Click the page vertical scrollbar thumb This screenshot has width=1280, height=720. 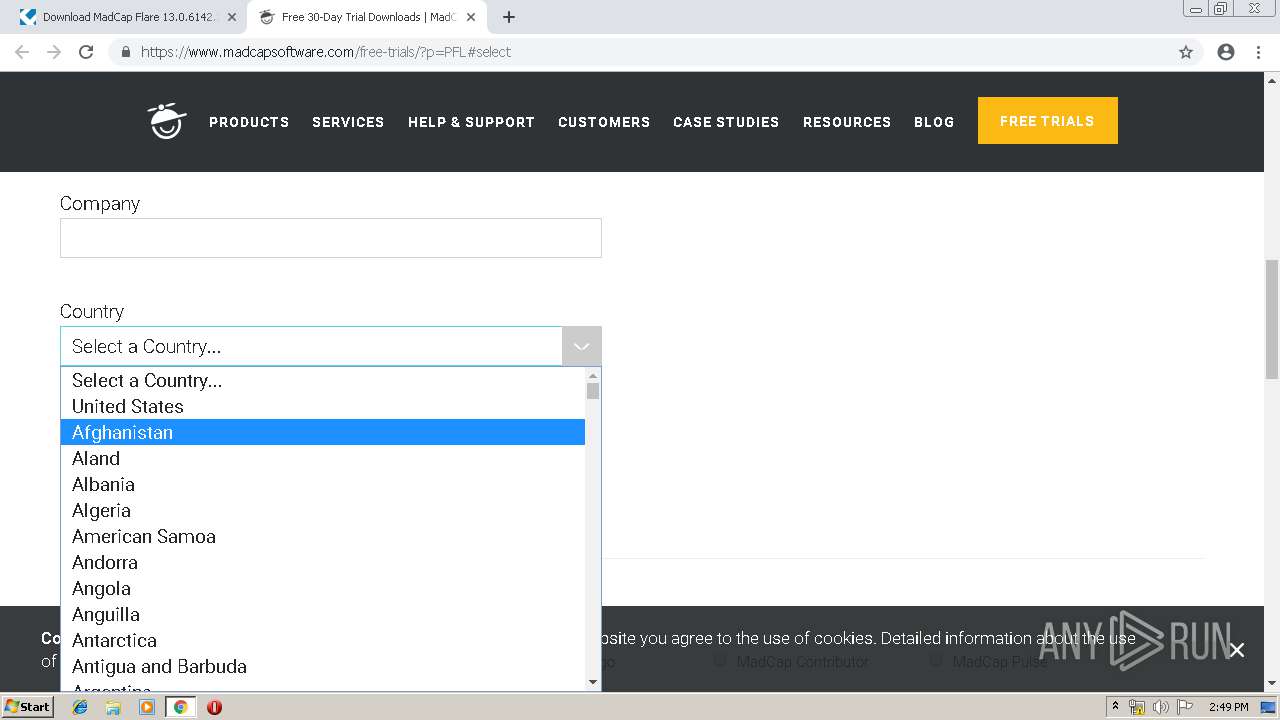click(x=1271, y=319)
